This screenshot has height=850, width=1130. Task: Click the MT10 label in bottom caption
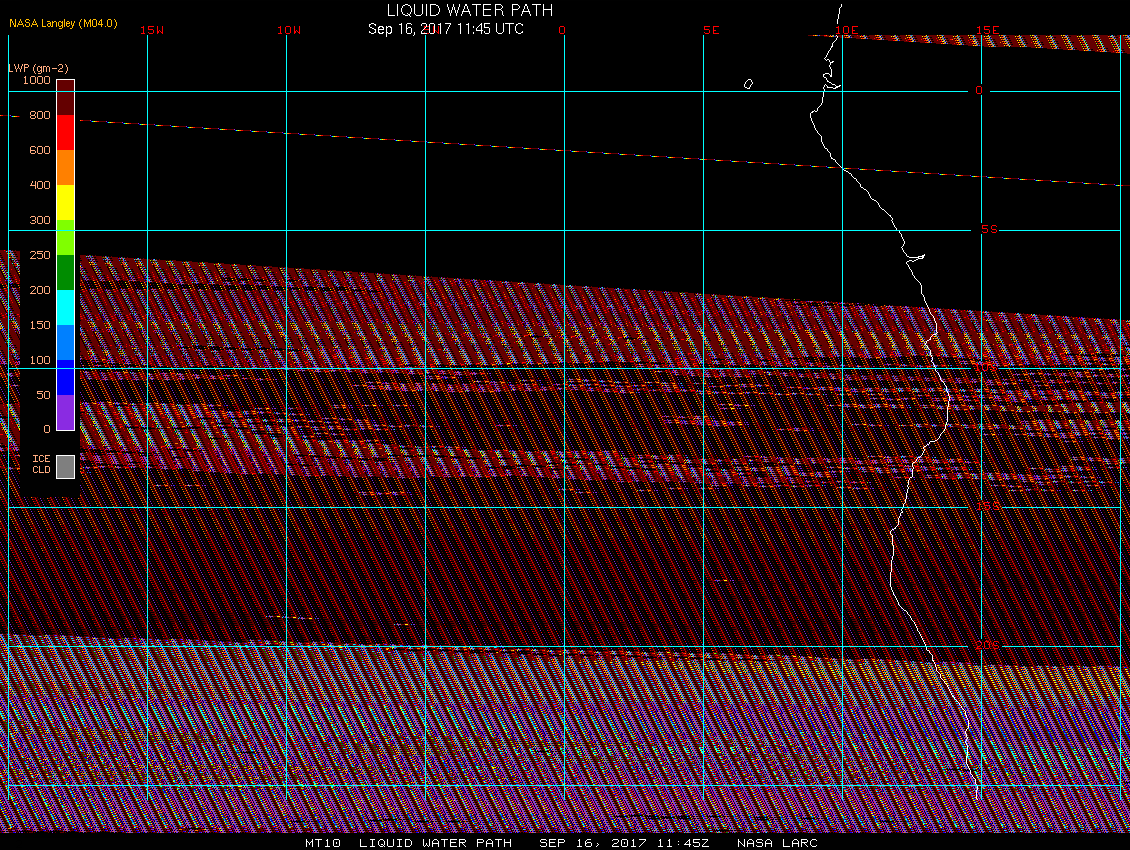(x=323, y=843)
